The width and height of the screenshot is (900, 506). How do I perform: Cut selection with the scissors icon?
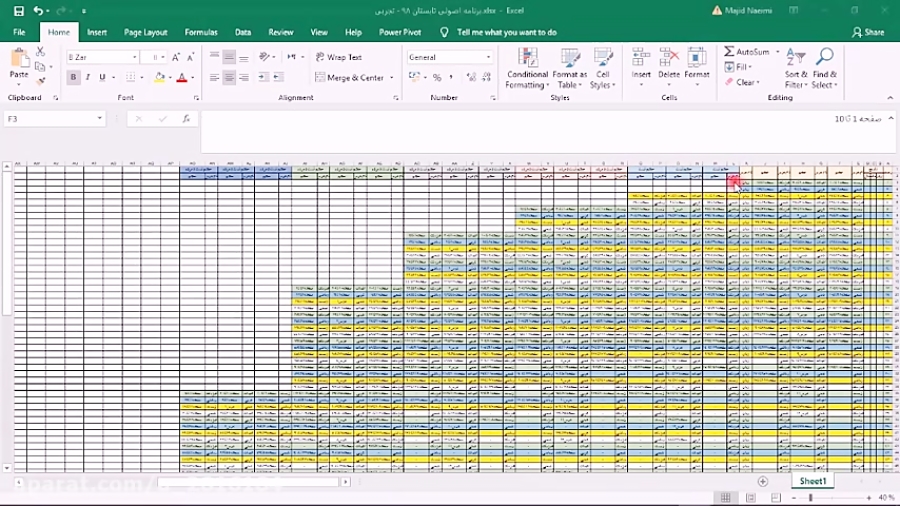coord(40,52)
